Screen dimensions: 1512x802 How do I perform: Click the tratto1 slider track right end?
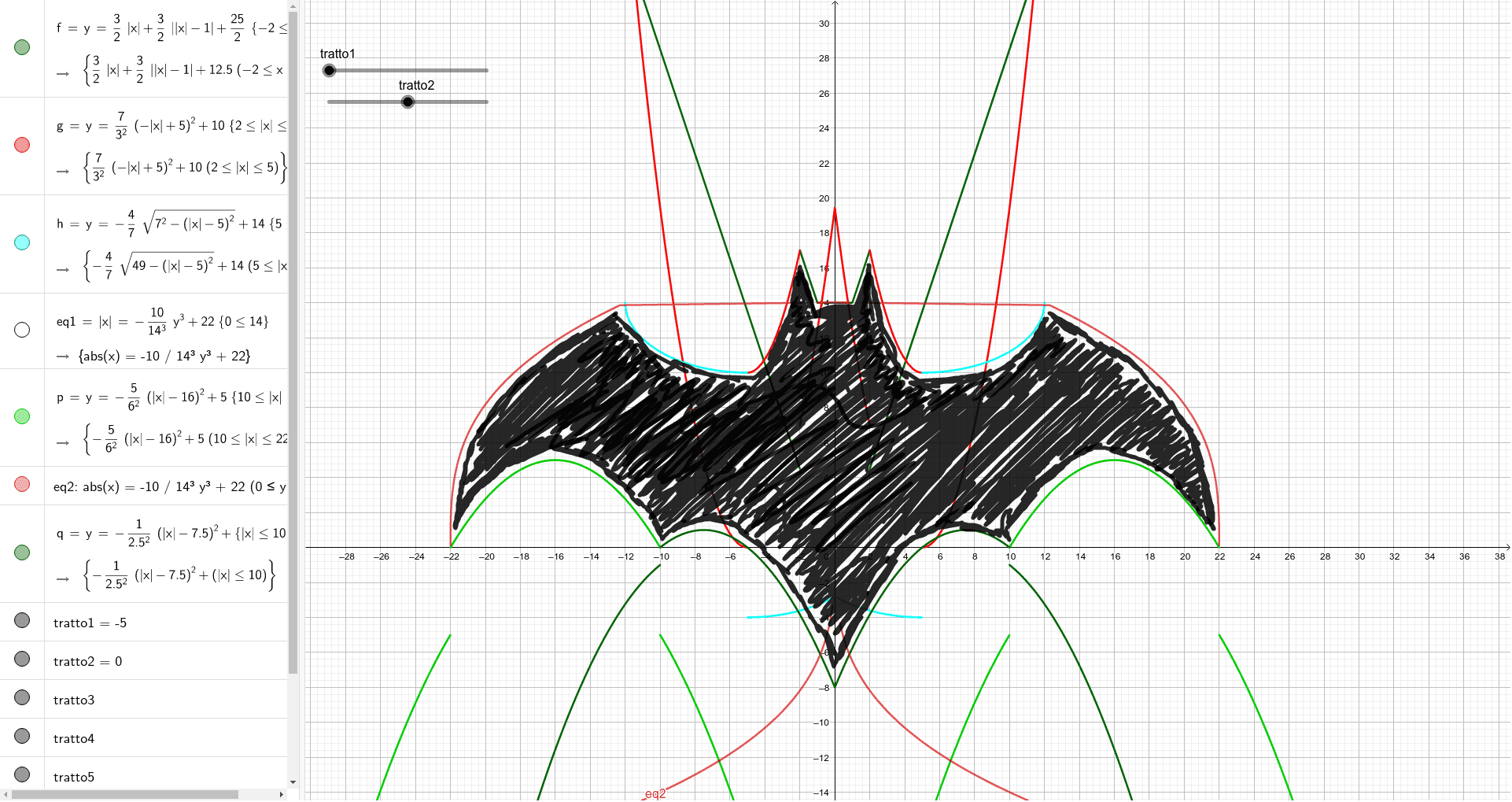pyautogui.click(x=486, y=70)
